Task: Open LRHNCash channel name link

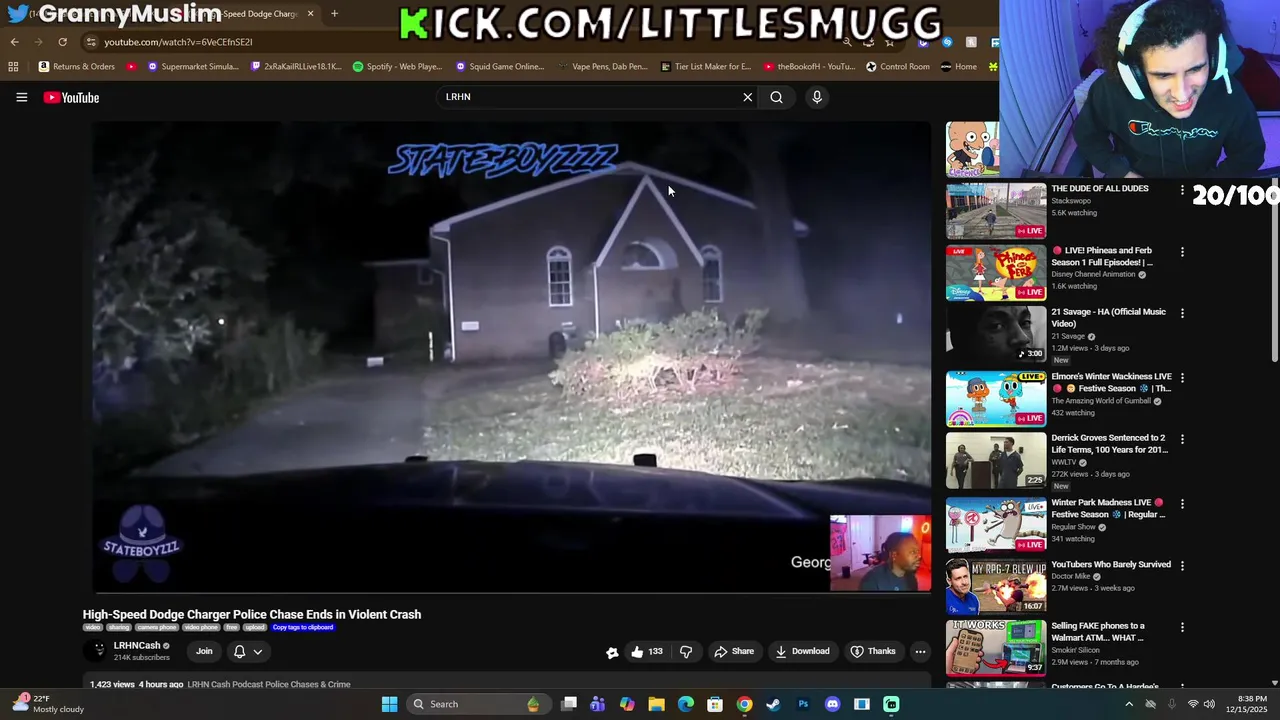Action: (137, 646)
